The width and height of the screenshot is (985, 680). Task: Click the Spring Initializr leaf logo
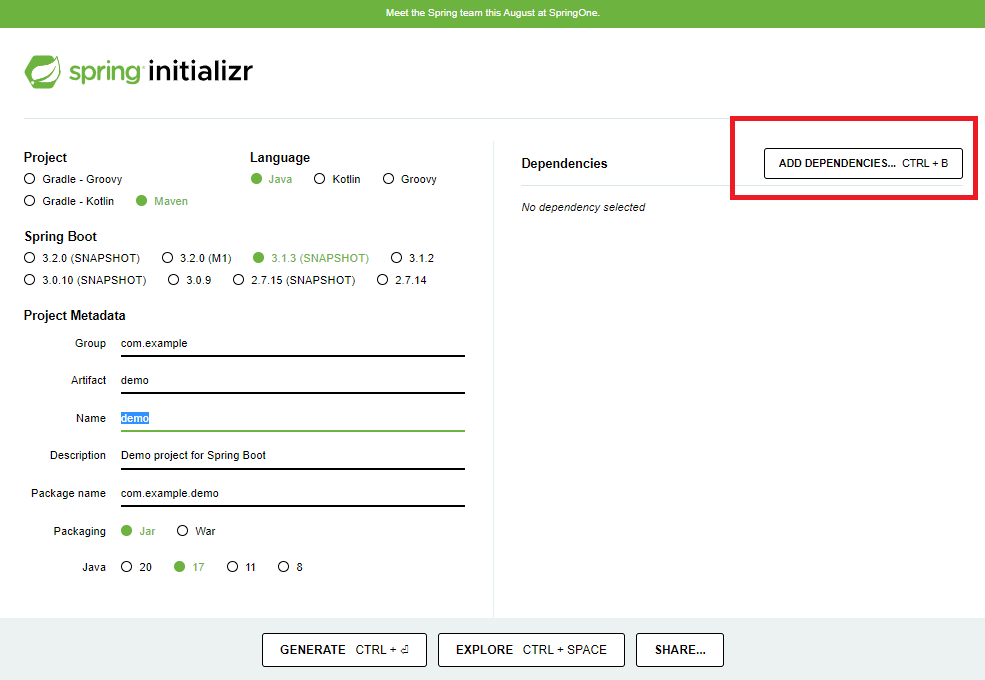tap(43, 72)
